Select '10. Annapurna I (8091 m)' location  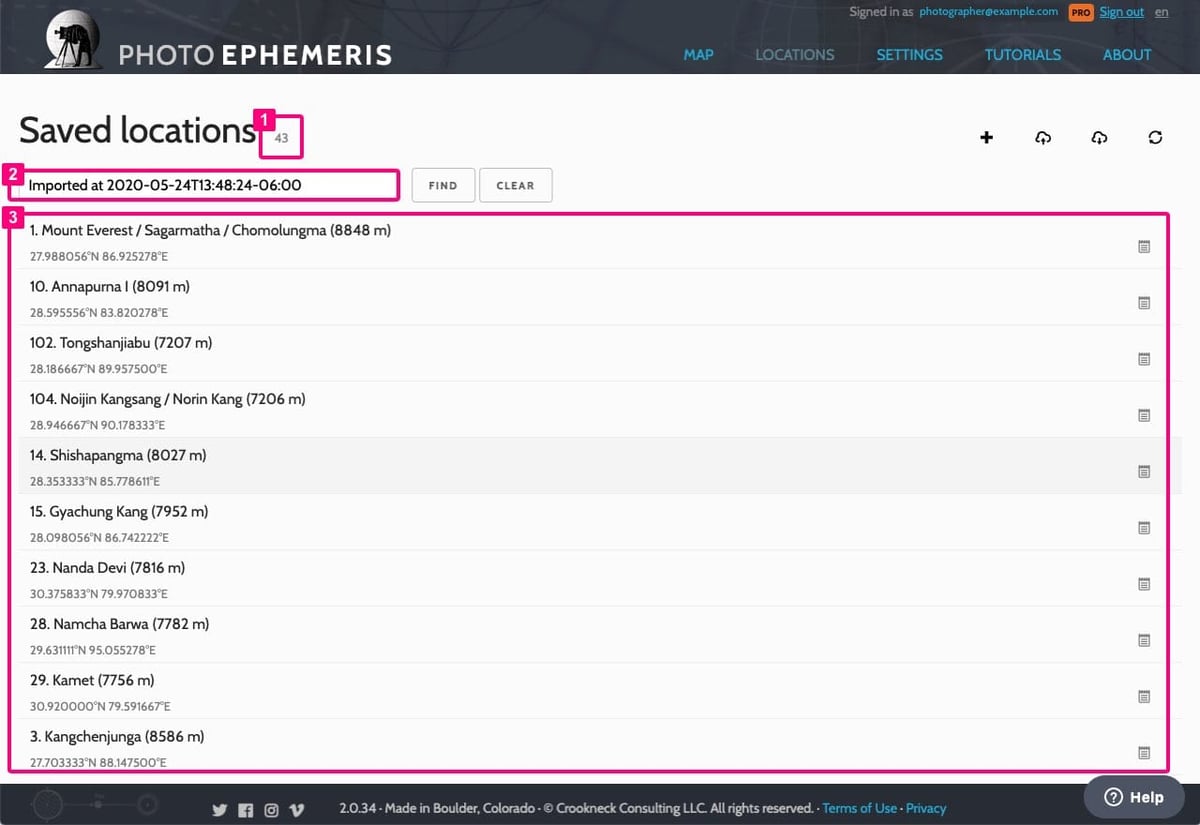coord(110,286)
